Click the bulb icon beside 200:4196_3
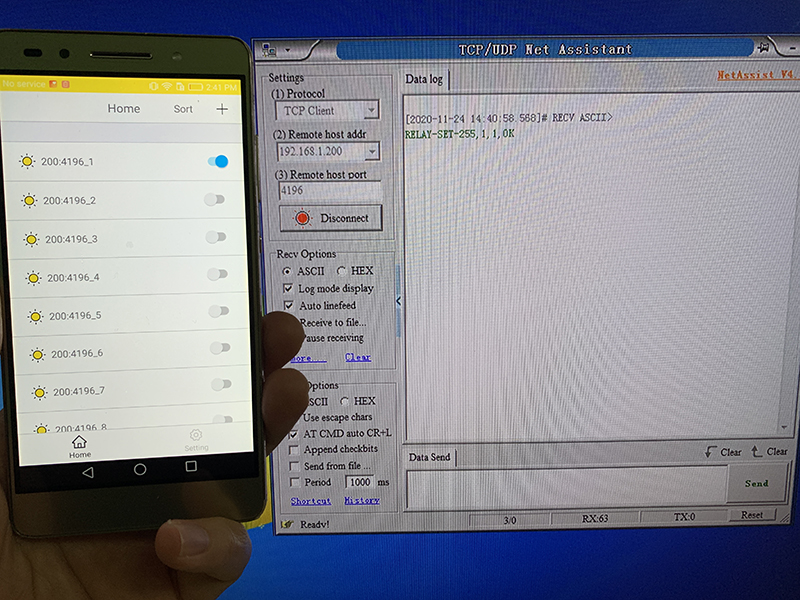This screenshot has height=600, width=800. click(30, 240)
